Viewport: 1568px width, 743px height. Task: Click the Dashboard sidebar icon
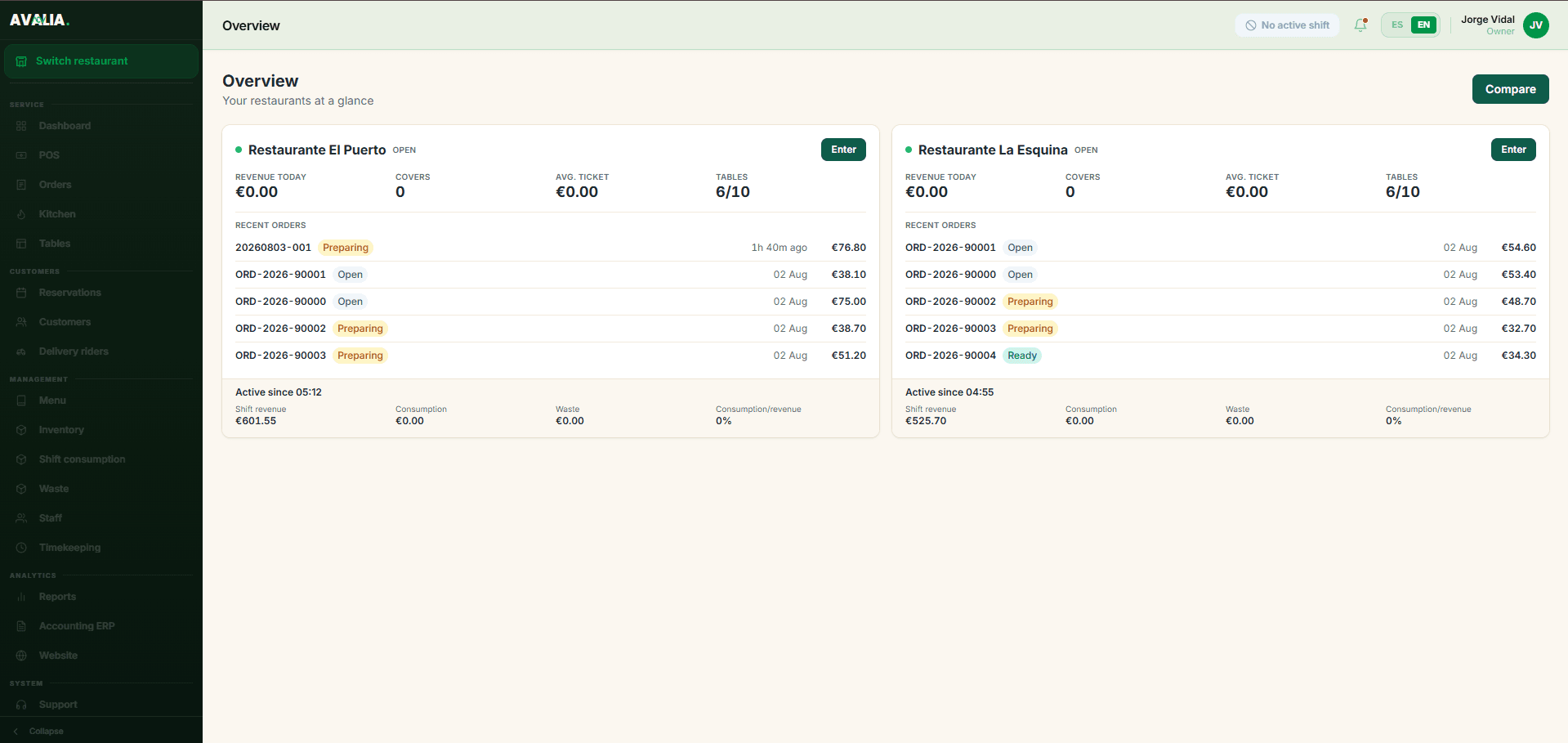tap(21, 126)
